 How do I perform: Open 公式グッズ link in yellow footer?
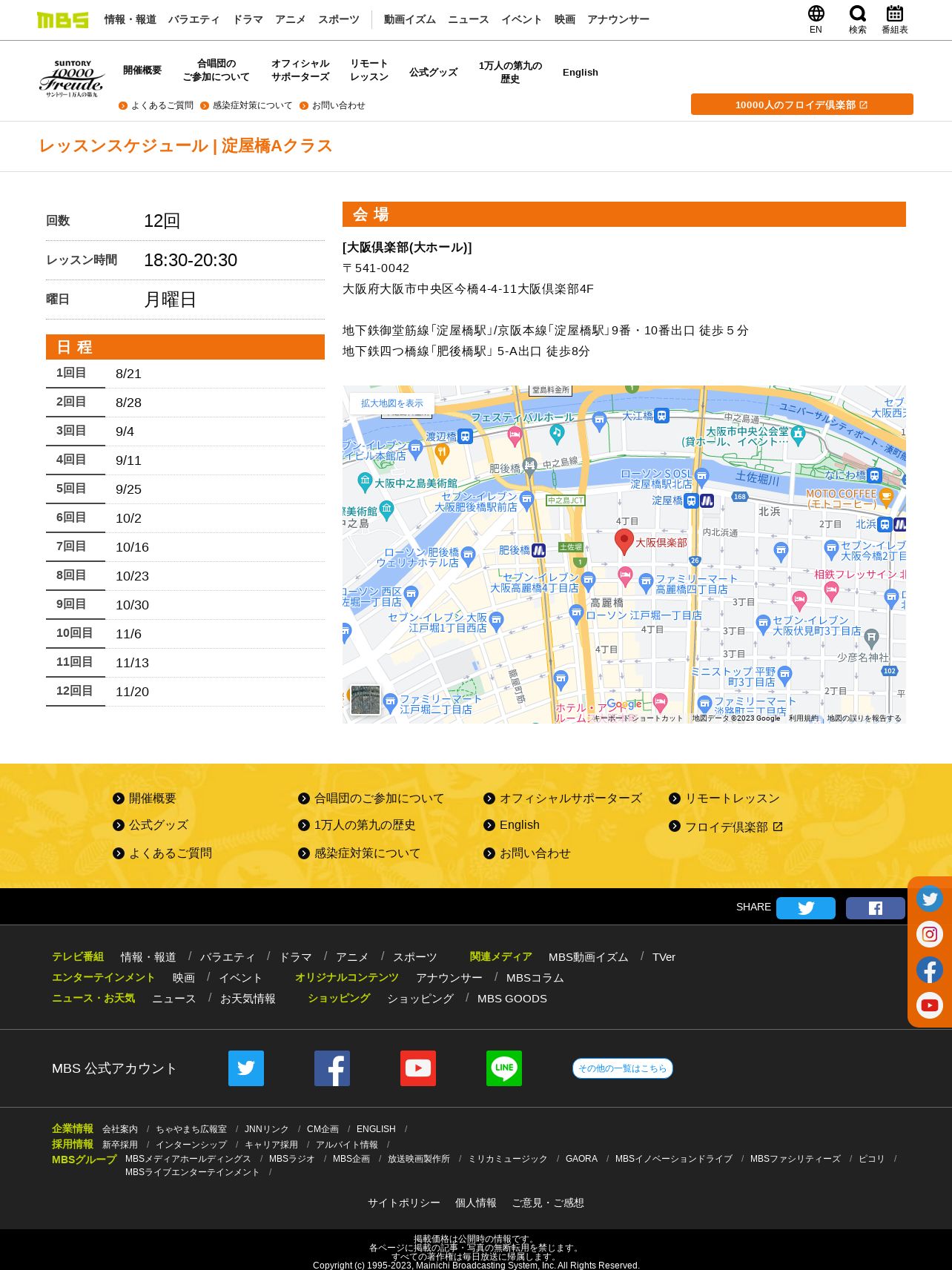point(151,825)
